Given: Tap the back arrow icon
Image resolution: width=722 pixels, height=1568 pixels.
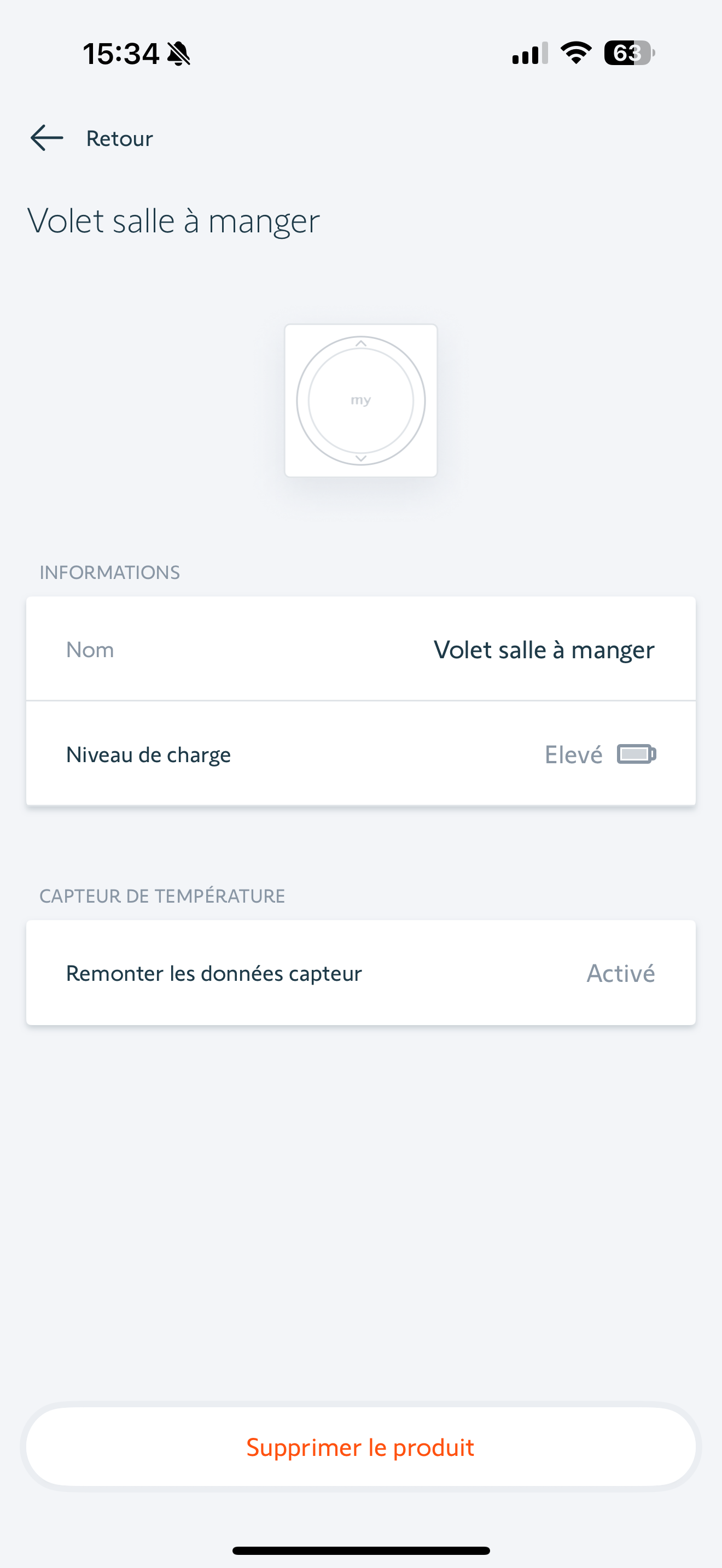Looking at the screenshot, I should pyautogui.click(x=47, y=138).
